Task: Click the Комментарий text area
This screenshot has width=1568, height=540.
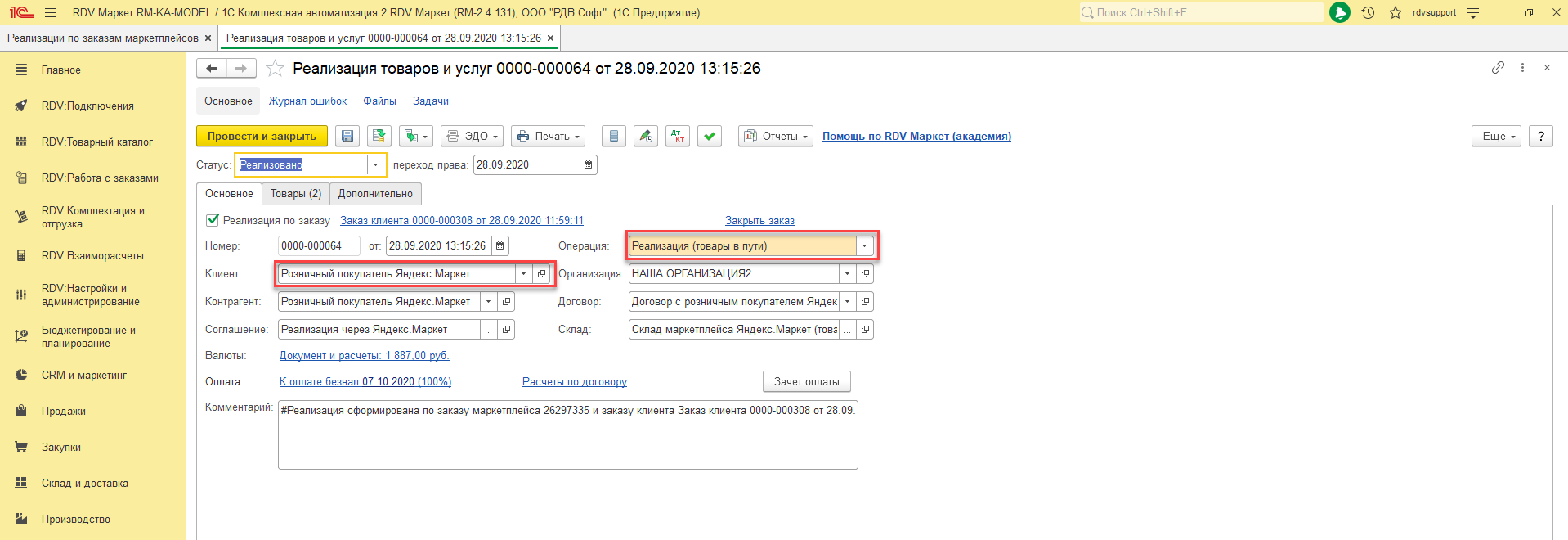Action: click(x=567, y=435)
